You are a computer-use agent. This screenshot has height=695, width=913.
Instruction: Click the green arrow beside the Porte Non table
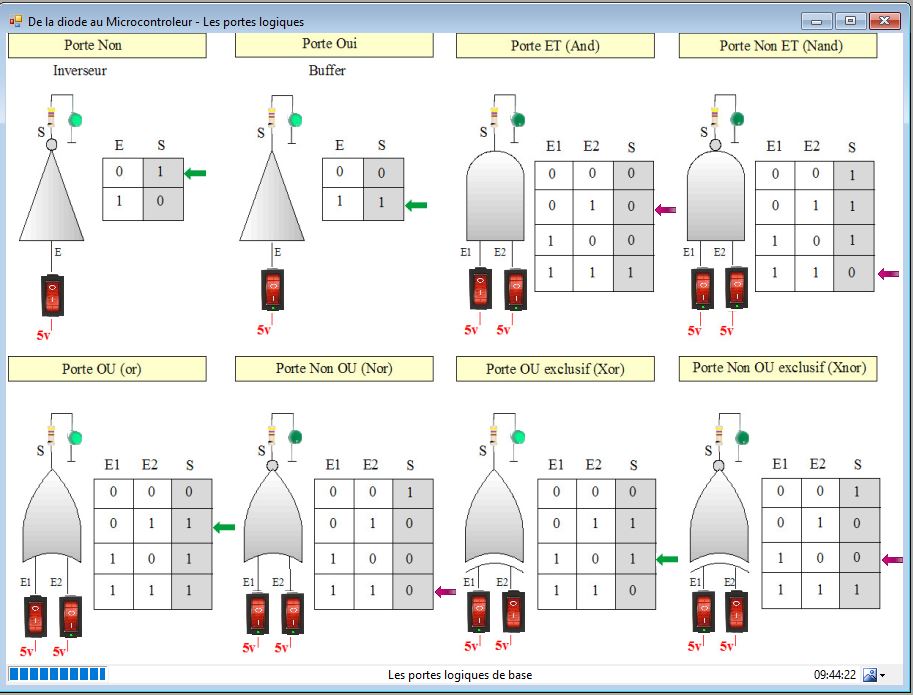point(195,173)
